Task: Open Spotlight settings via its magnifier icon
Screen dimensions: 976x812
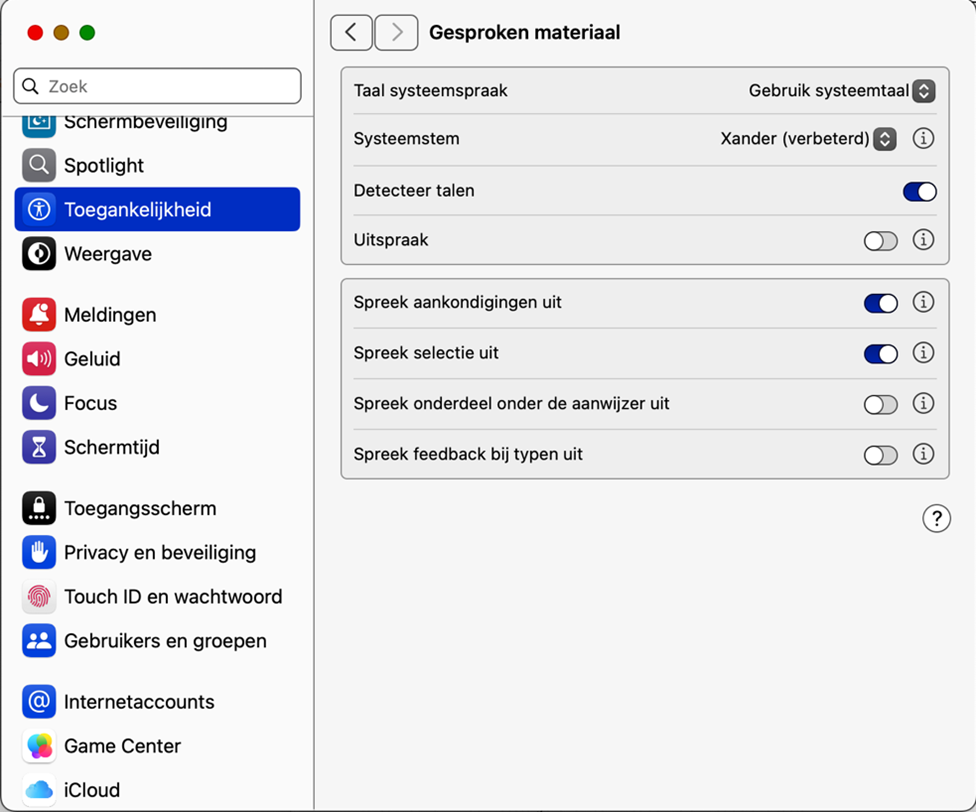Action: pyautogui.click(x=39, y=165)
